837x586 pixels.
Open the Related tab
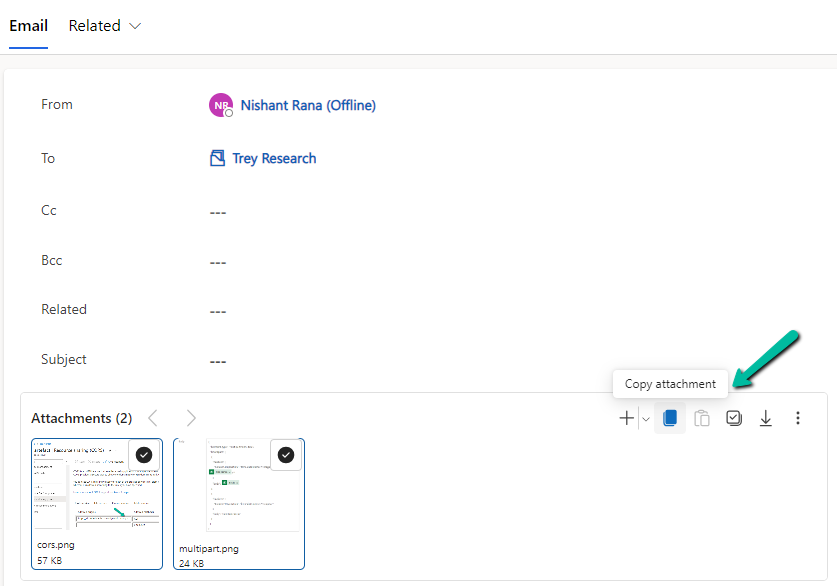point(96,26)
